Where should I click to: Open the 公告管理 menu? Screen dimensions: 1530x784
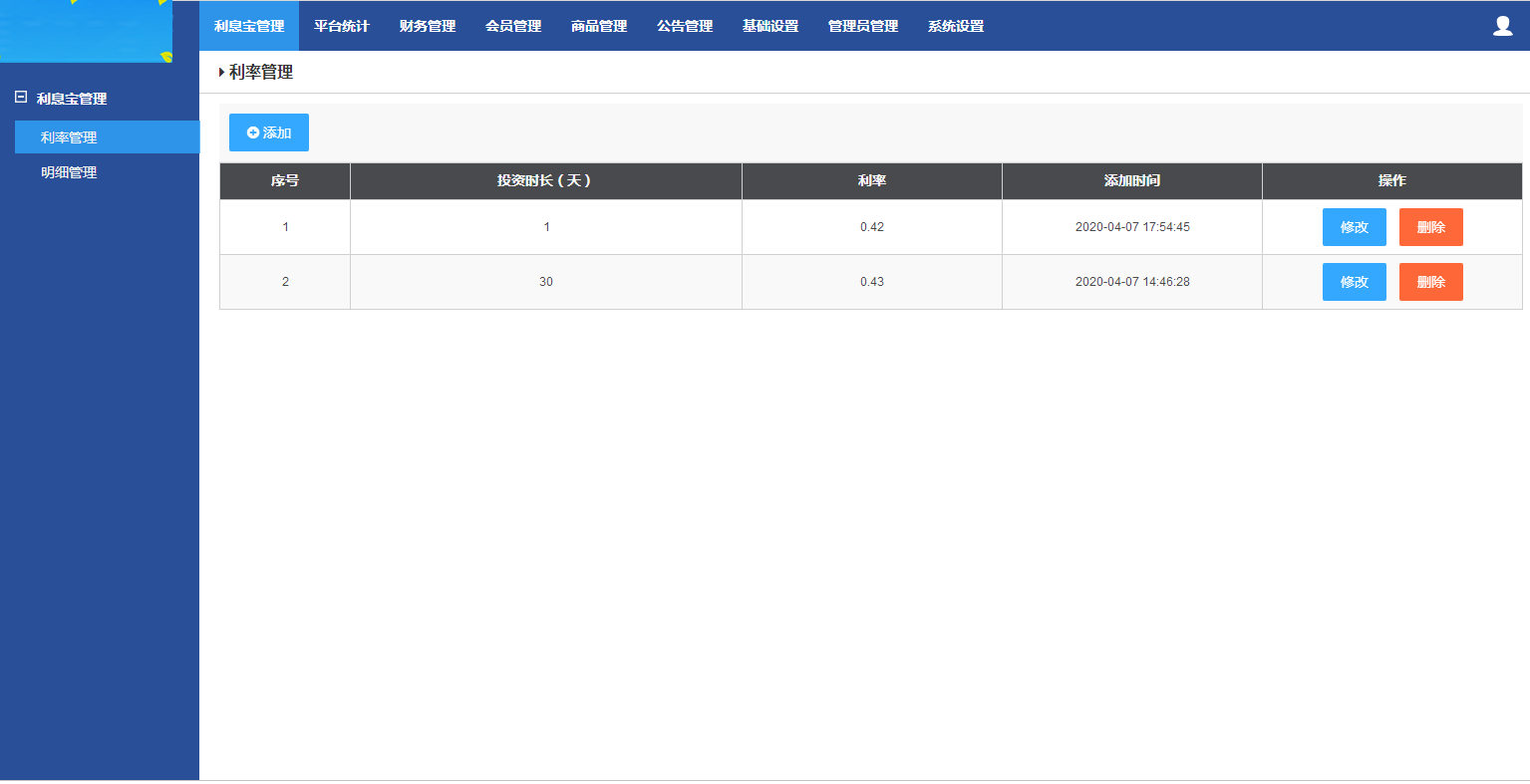pos(685,26)
